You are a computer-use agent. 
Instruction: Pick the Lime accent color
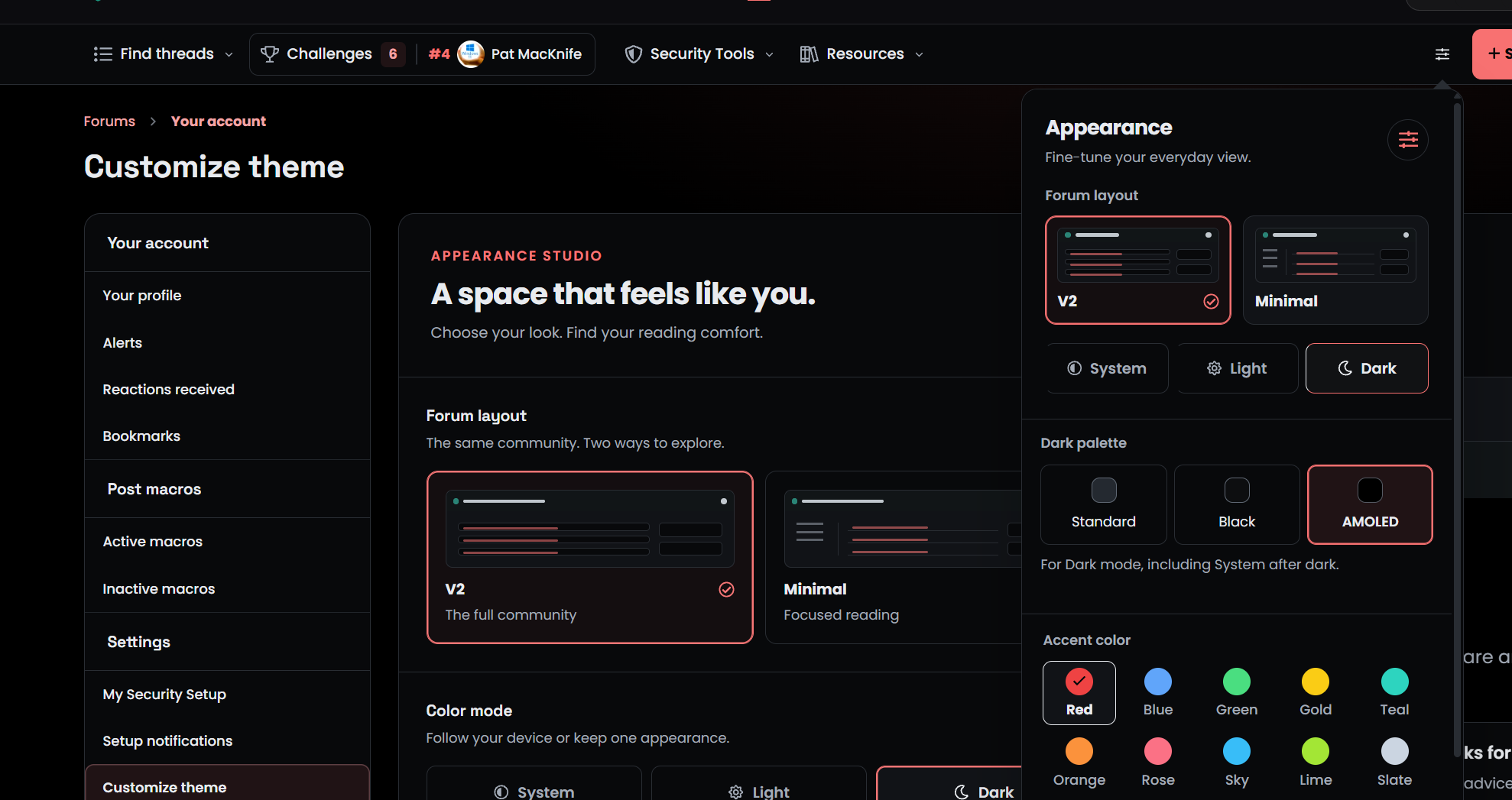coord(1316,763)
